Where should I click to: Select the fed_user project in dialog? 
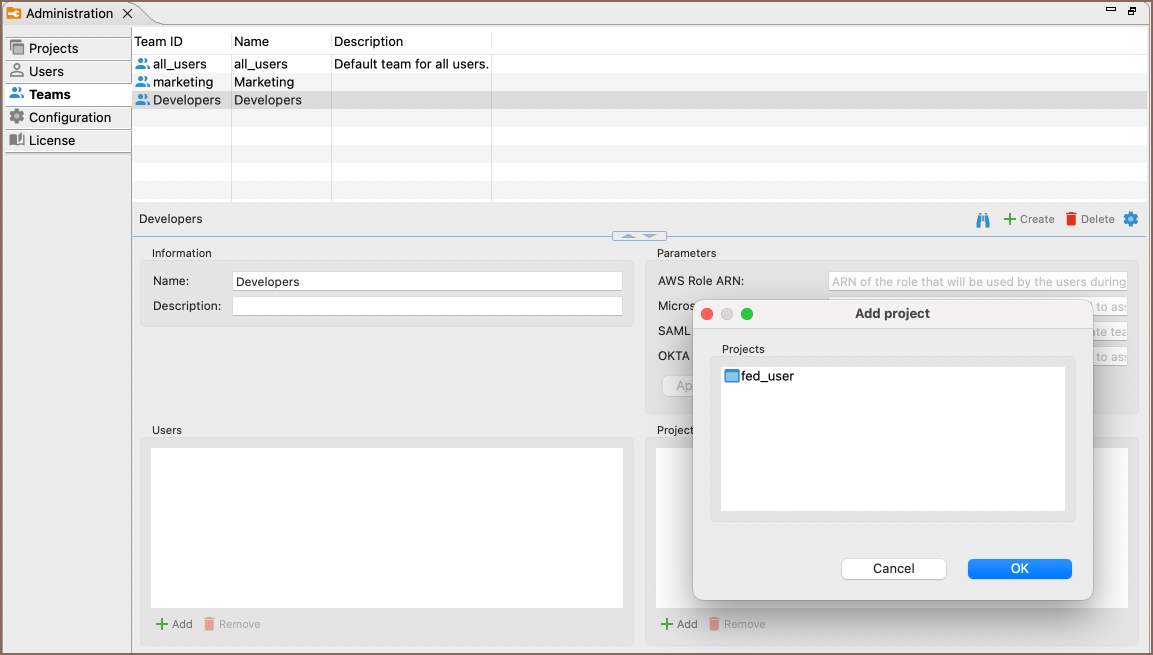pos(766,376)
